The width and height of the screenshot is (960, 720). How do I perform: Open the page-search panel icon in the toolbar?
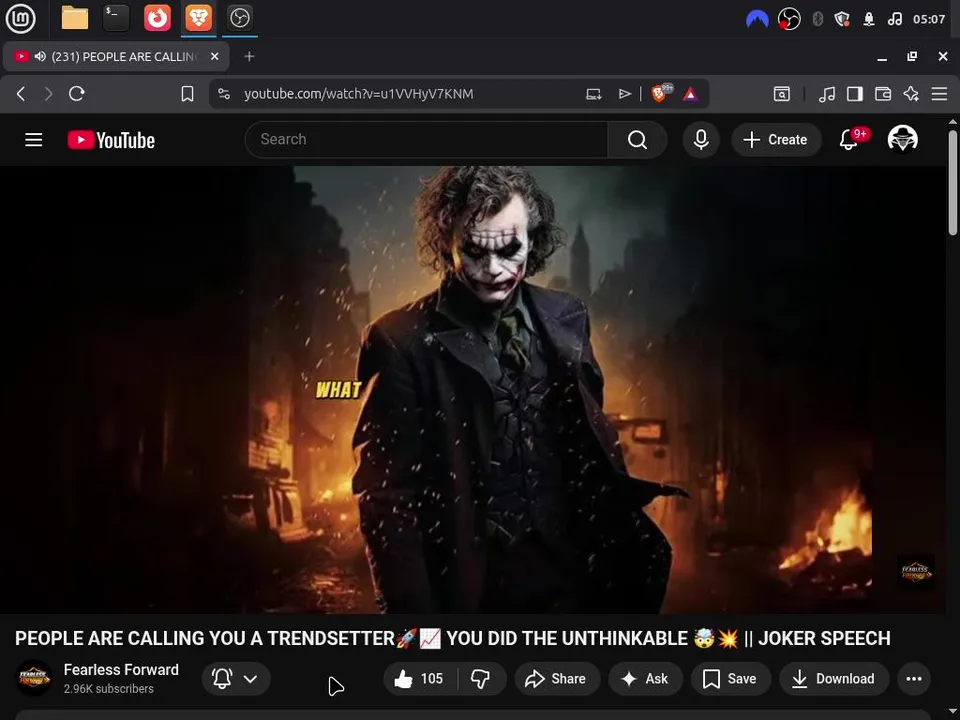782,94
